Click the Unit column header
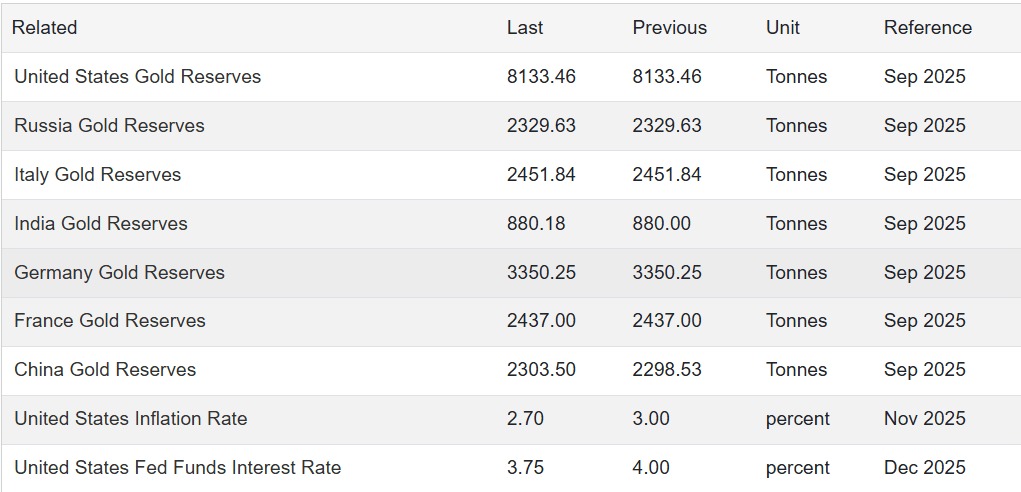The image size is (1021, 492). coord(782,28)
